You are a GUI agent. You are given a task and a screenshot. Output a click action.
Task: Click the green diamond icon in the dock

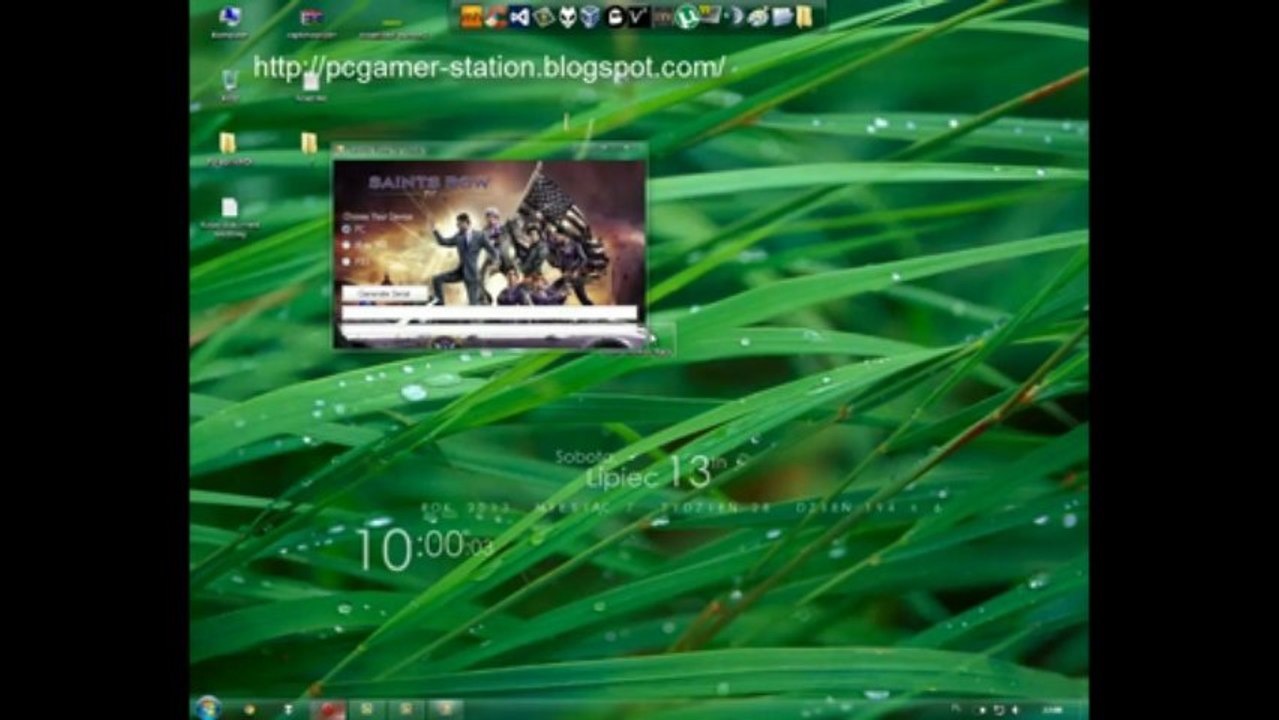543,17
